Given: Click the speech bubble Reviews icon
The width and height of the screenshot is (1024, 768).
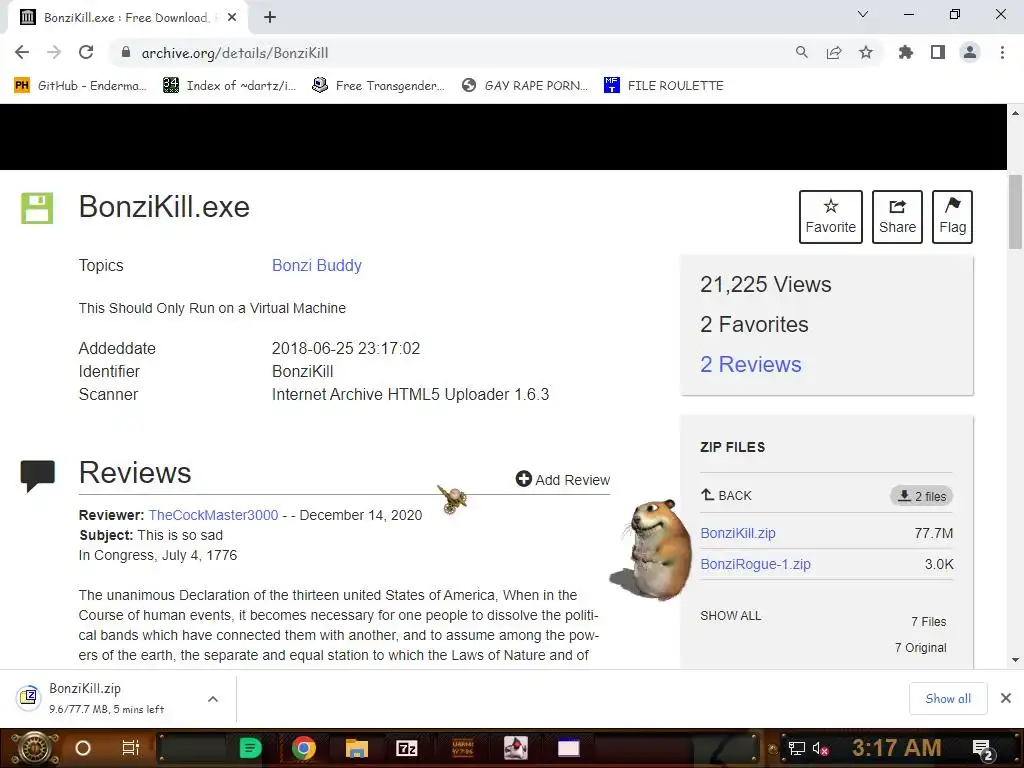Looking at the screenshot, I should (38, 475).
